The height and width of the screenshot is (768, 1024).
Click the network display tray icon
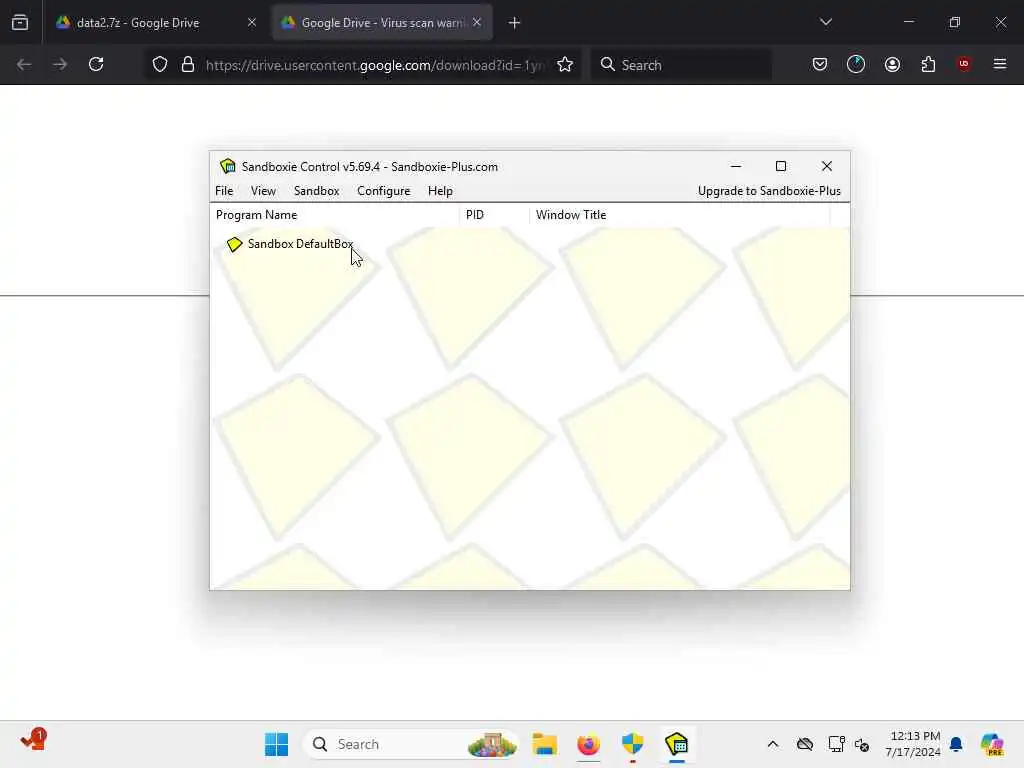click(836, 744)
